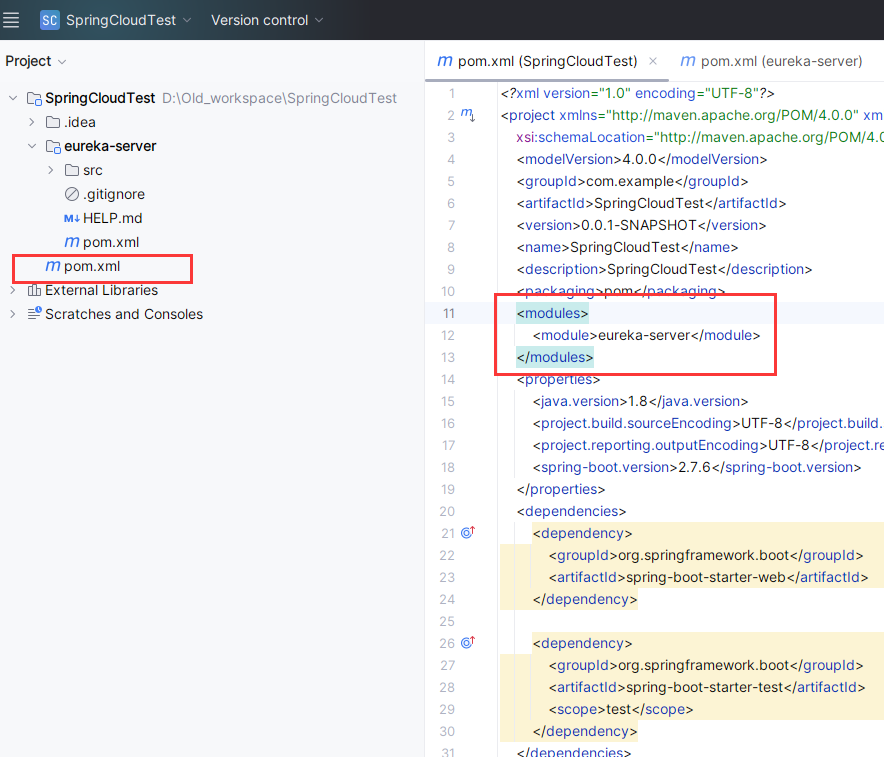Click the Maven gutter icon on line 2
Viewport: 884px width, 757px height.
point(467,116)
